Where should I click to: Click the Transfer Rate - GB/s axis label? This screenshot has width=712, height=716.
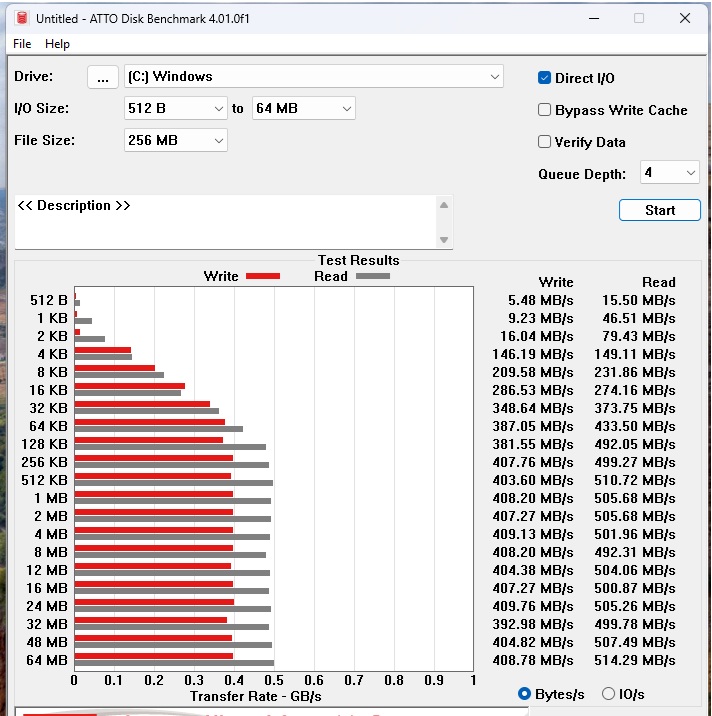[x=256, y=696]
